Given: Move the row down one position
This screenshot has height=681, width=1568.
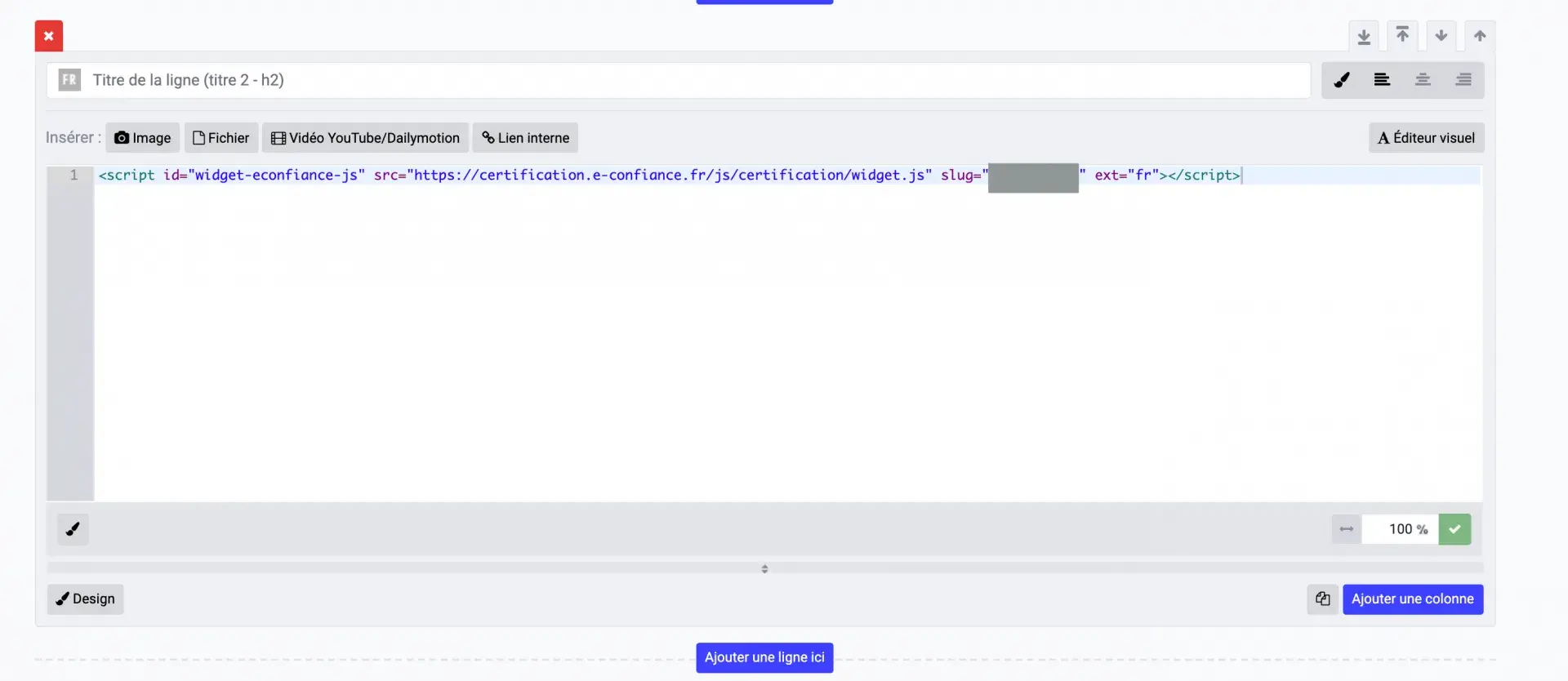Looking at the screenshot, I should (x=1441, y=36).
